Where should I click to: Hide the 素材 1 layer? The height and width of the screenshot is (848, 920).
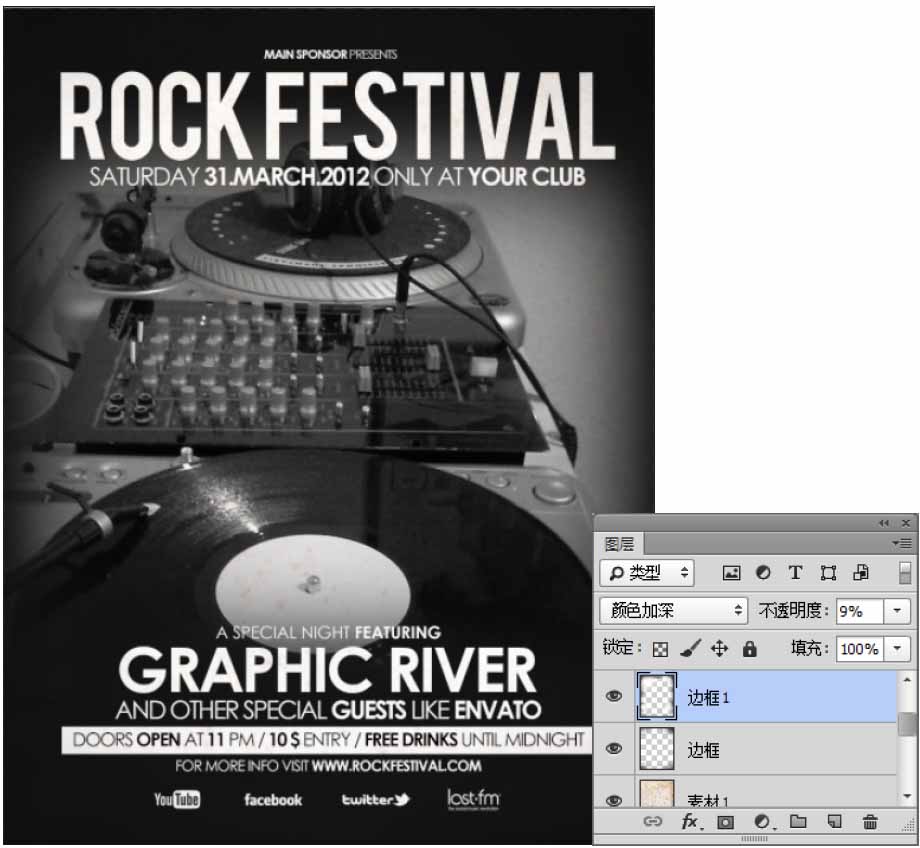614,800
